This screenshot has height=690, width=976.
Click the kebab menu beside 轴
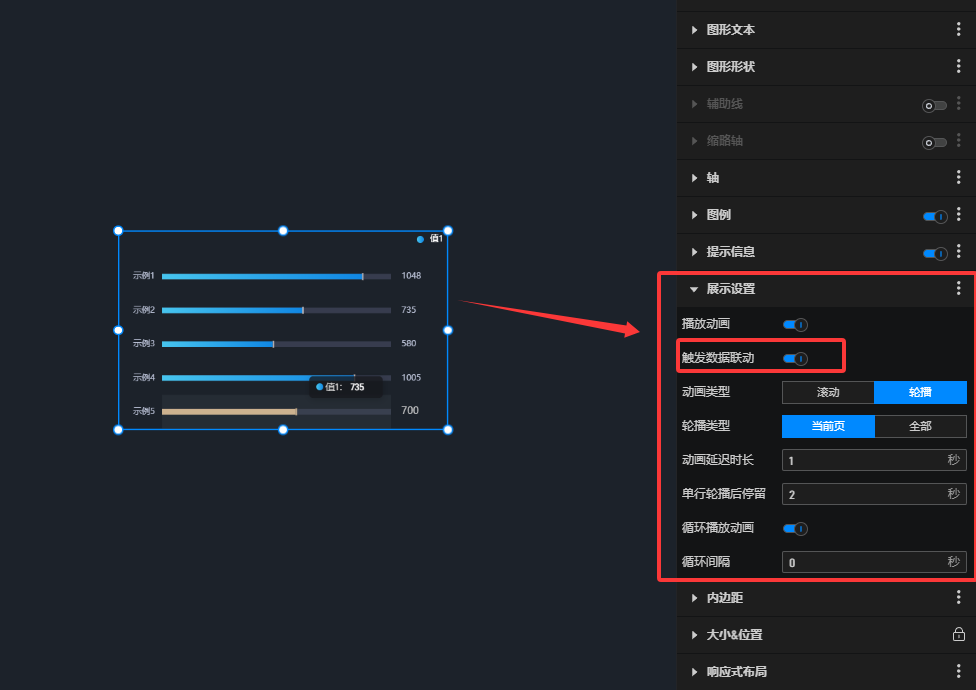[958, 178]
